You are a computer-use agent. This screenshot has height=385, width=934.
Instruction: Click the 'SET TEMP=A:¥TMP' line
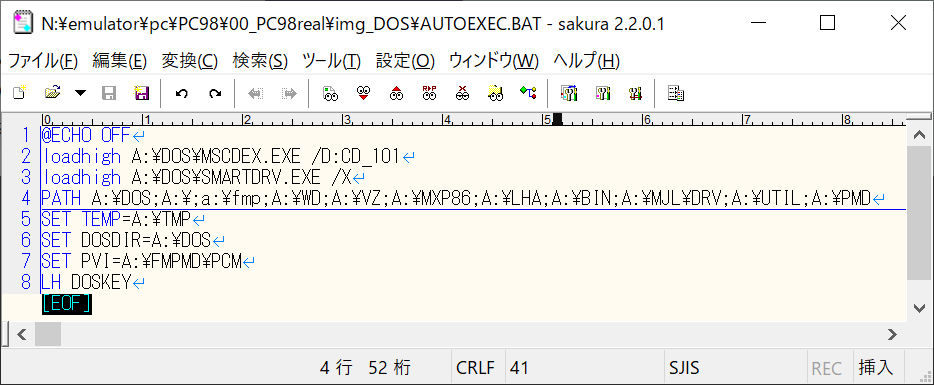[116, 219]
